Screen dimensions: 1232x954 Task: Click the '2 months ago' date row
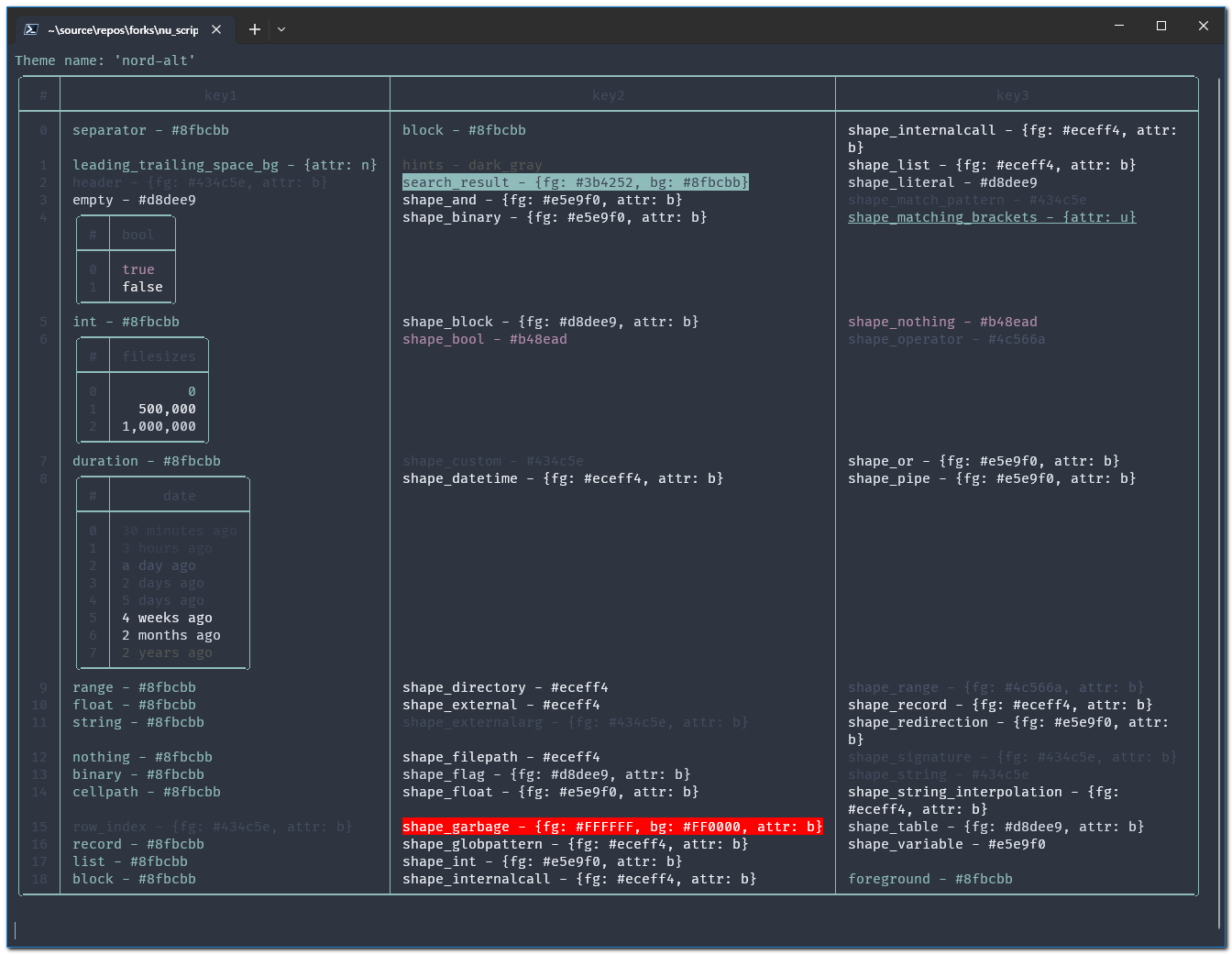point(171,635)
